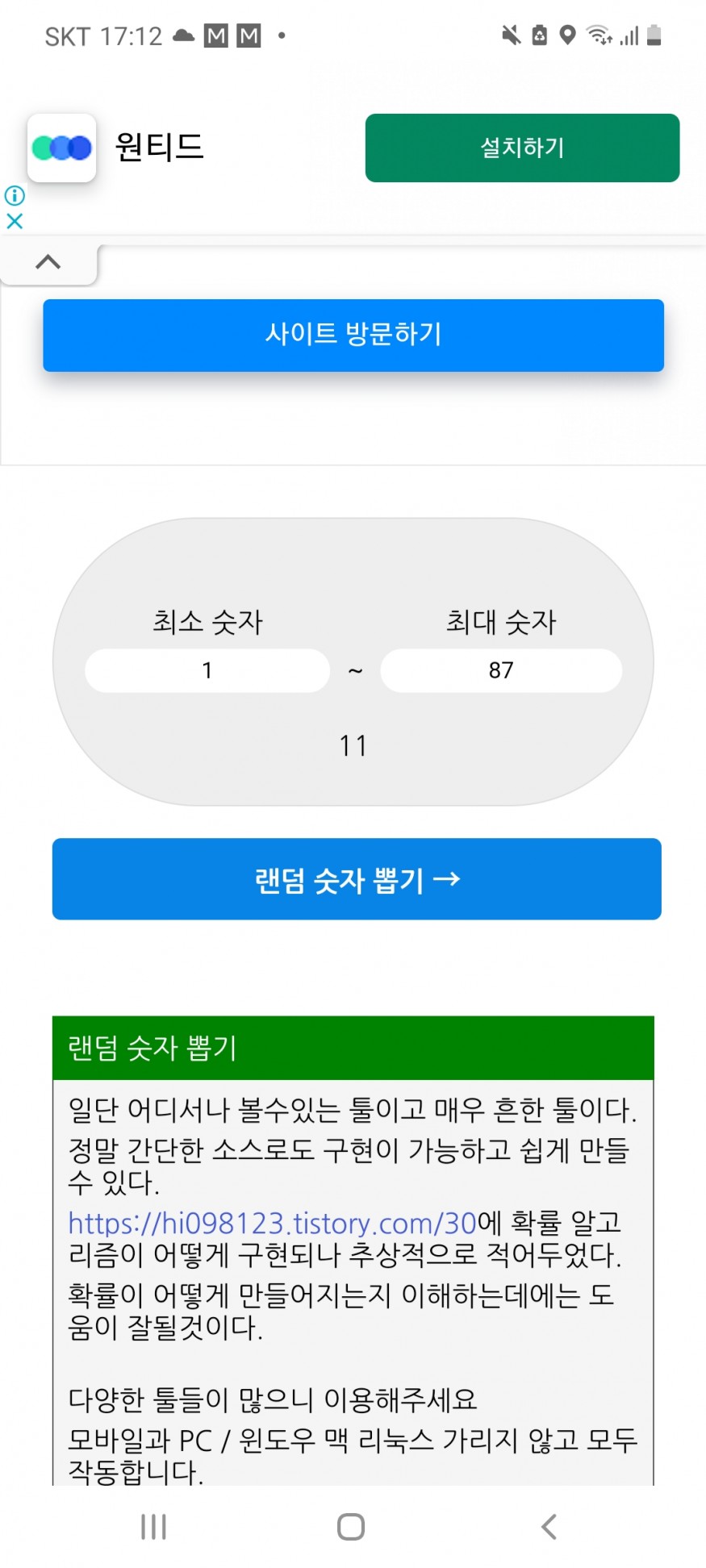The height and width of the screenshot is (1568, 706).
Task: Tap the Wanted (원티드) app logo
Action: (62, 148)
